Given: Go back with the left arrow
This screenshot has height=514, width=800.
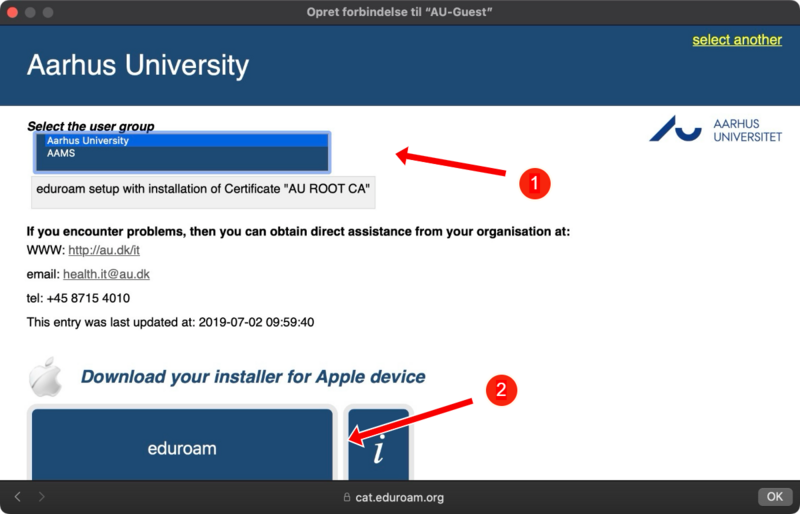Looking at the screenshot, I should [x=17, y=496].
